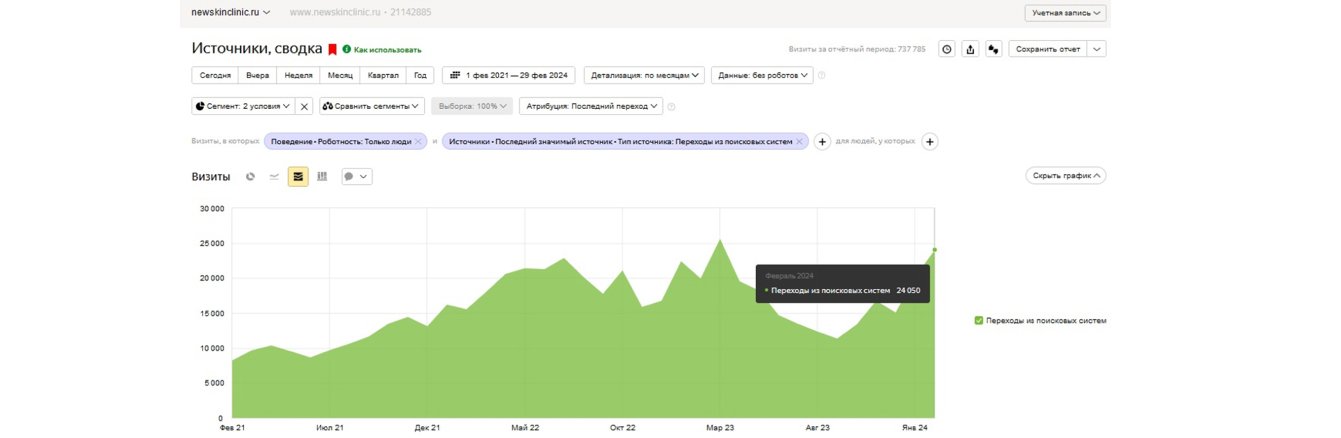The image size is (1341, 438).
Task: Open the 'Учетная запись' account dropdown
Action: [1065, 13]
